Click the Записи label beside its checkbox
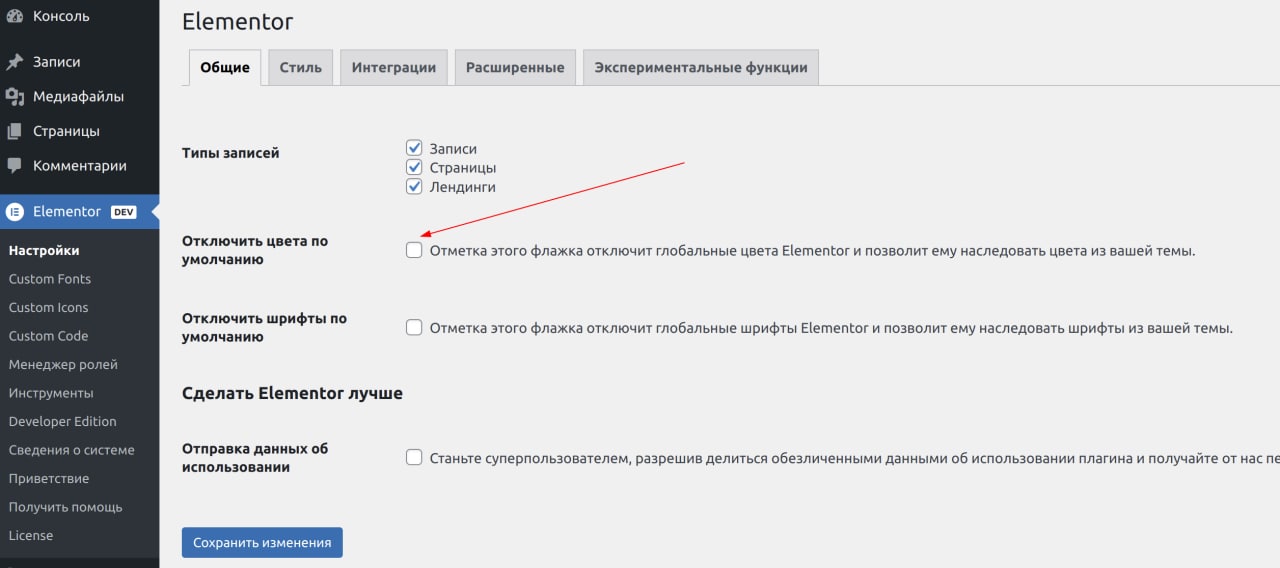 (453, 148)
